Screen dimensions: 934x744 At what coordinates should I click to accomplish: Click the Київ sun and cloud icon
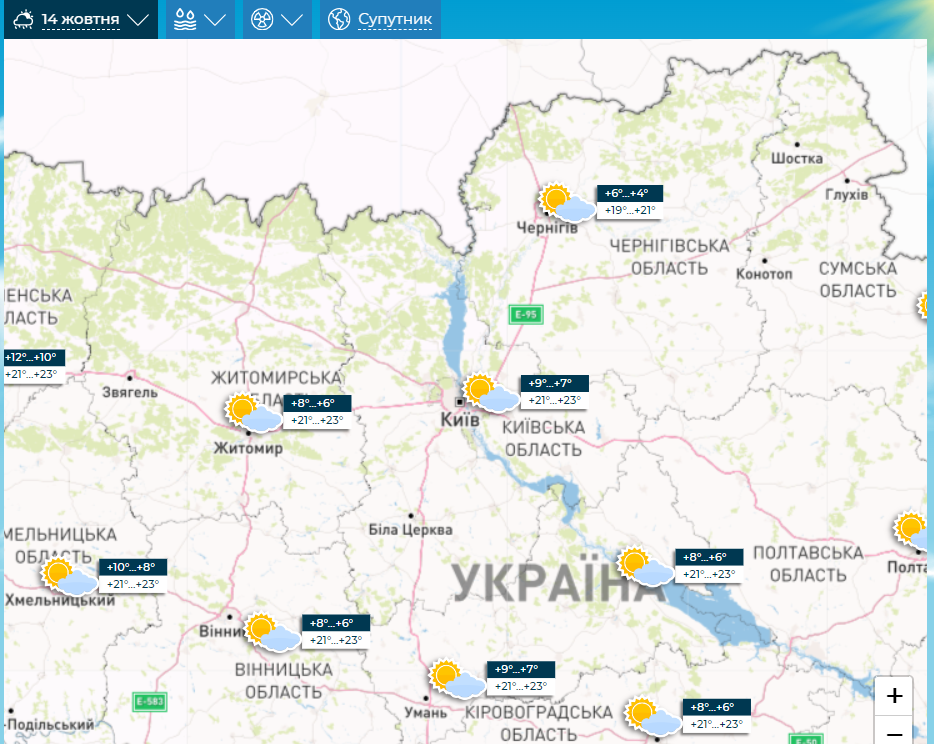point(490,393)
